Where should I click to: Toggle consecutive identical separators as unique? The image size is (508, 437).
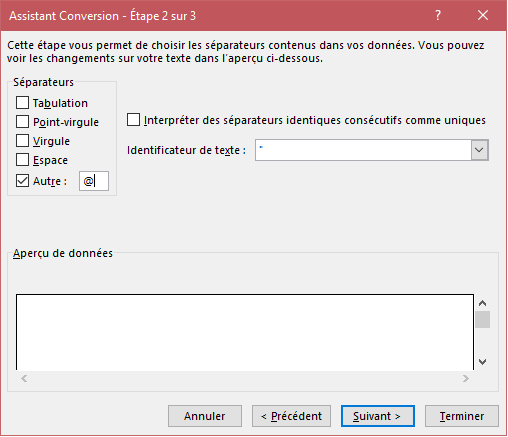coord(133,120)
